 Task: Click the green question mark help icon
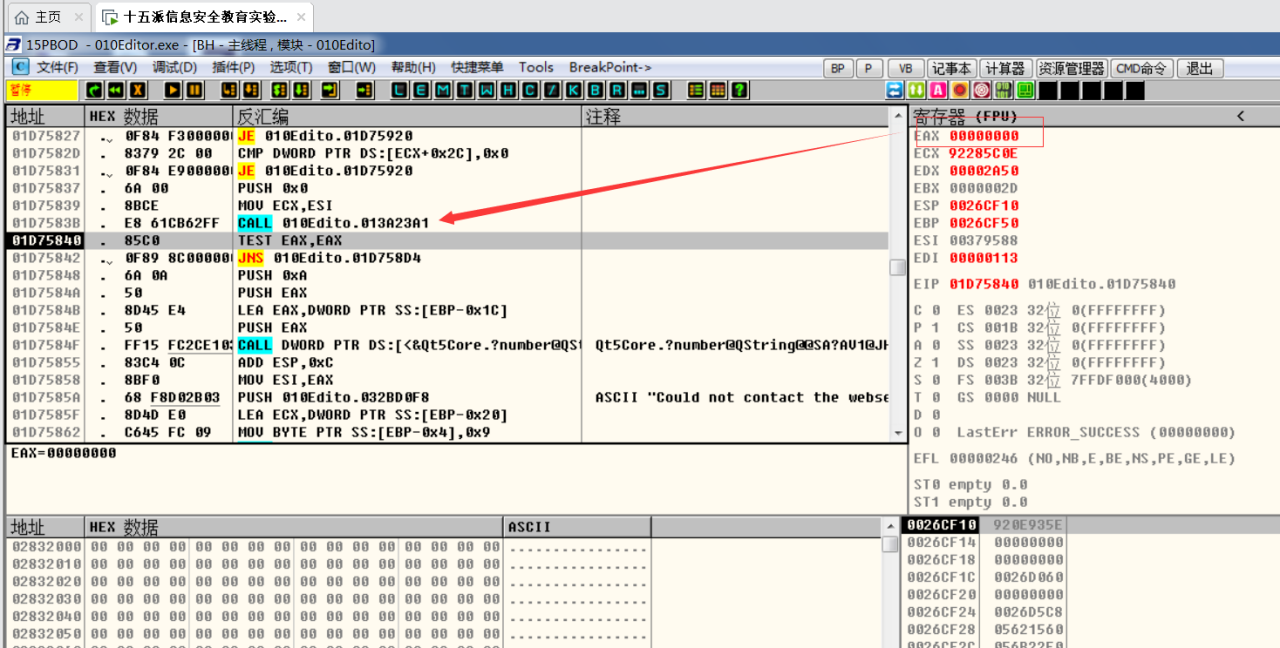pyautogui.click(x=740, y=90)
